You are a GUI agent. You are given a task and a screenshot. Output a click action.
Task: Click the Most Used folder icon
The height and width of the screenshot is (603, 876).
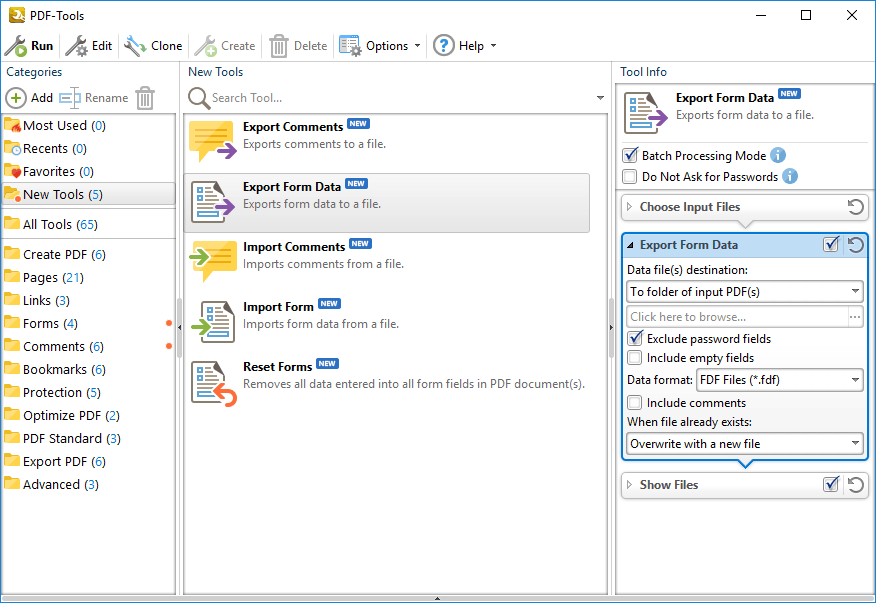pyautogui.click(x=12, y=125)
